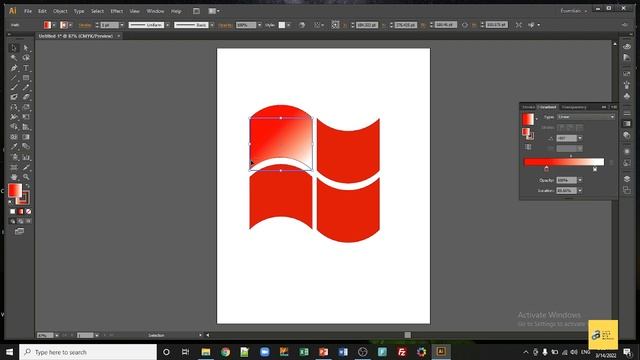Open the gradient angle dropdown arrow
Viewport: 640px width, 360px height.
pos(580,138)
